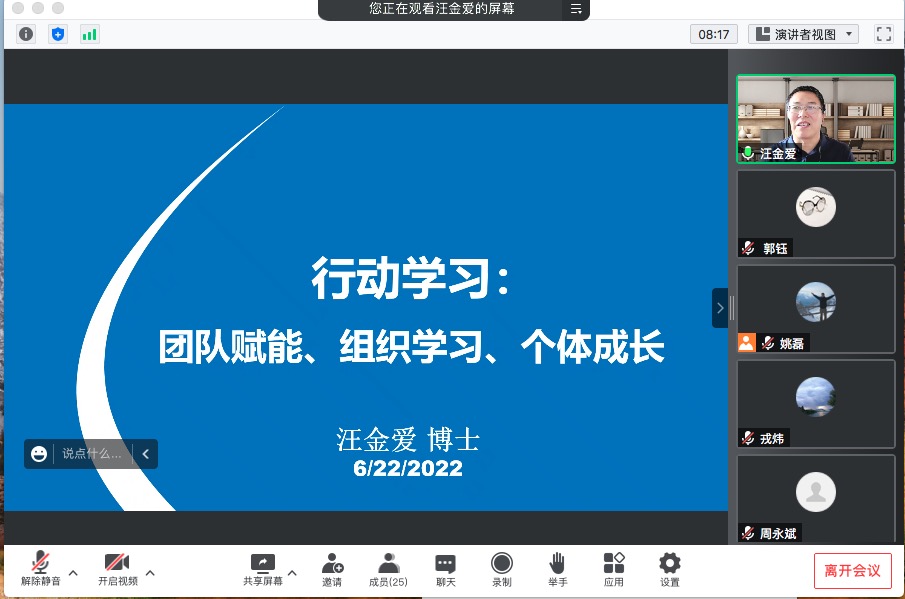Click green mic icon on 汪金爱
Viewport: 905px width, 599px height.
(747, 153)
